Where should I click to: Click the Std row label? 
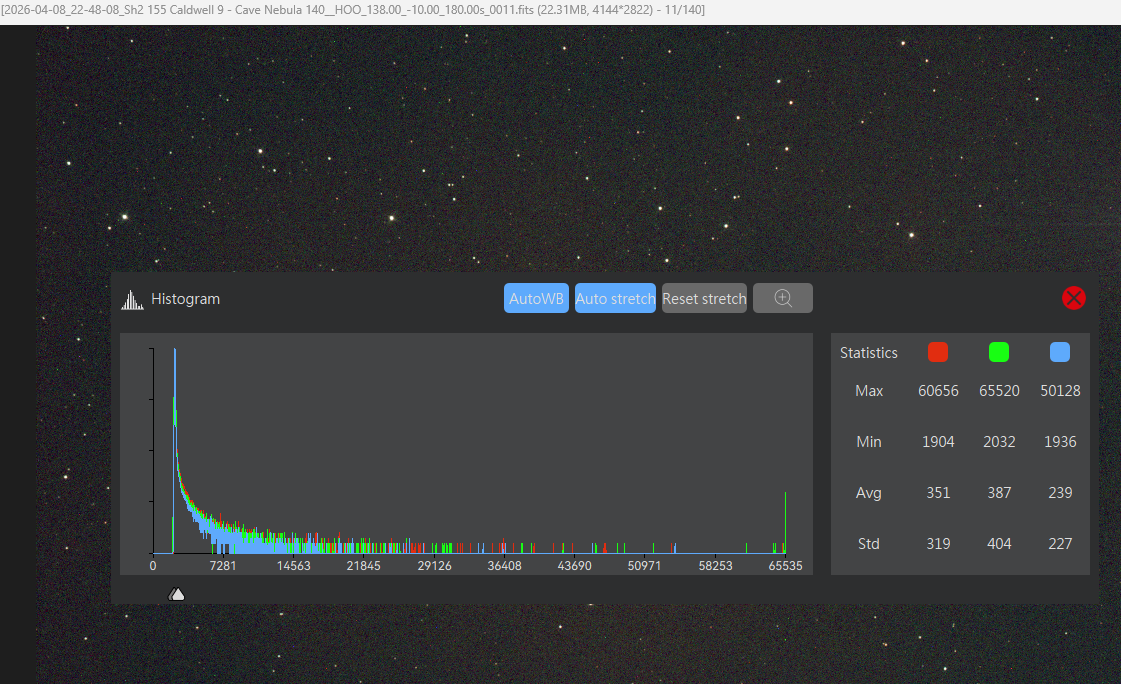pos(869,544)
